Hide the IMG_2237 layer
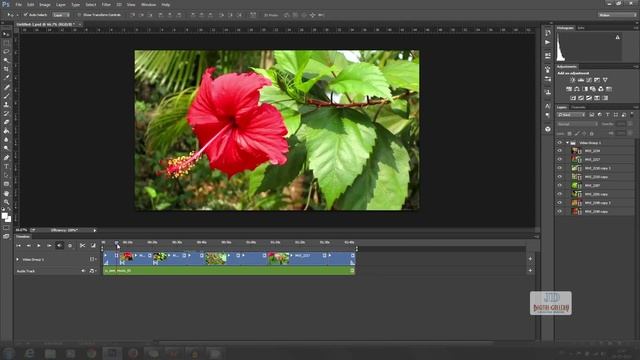 [560, 160]
